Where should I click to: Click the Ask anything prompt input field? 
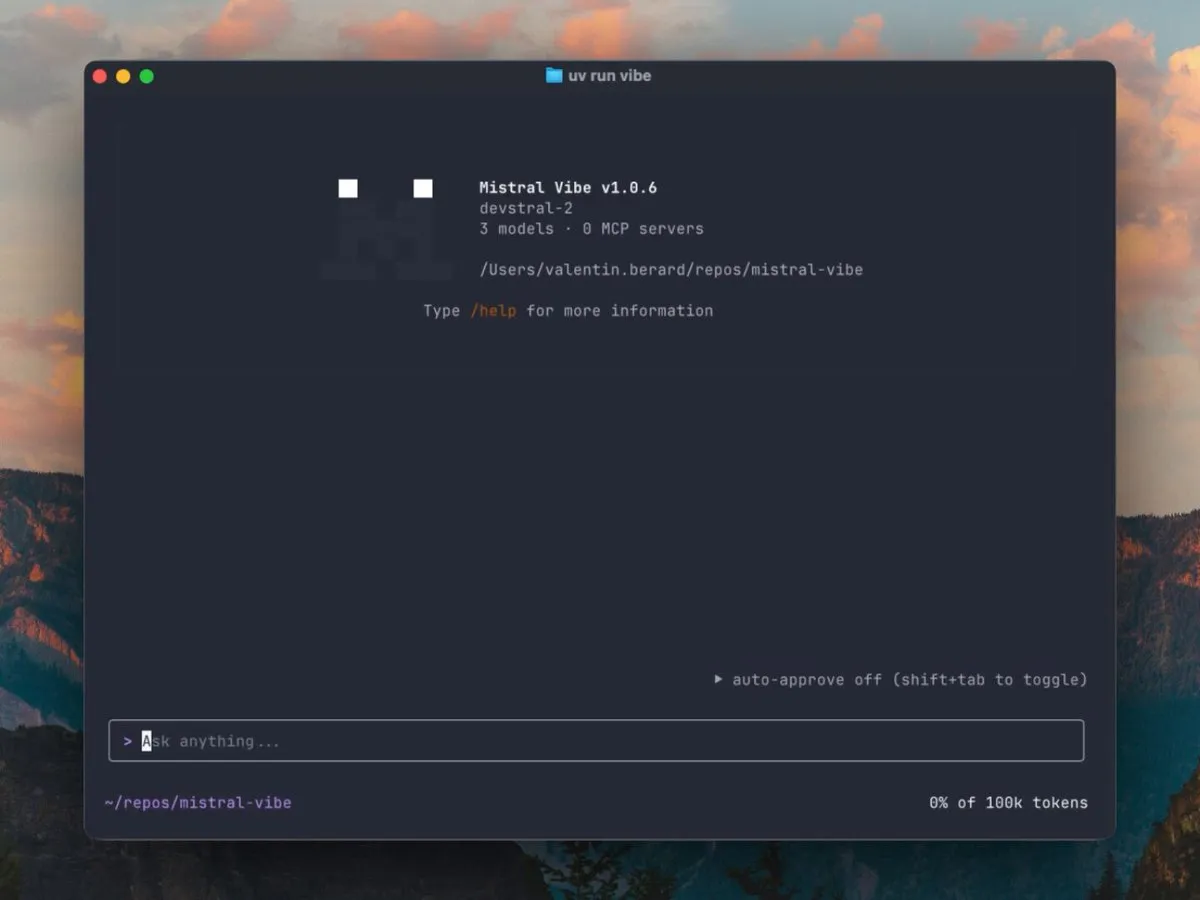tap(596, 741)
